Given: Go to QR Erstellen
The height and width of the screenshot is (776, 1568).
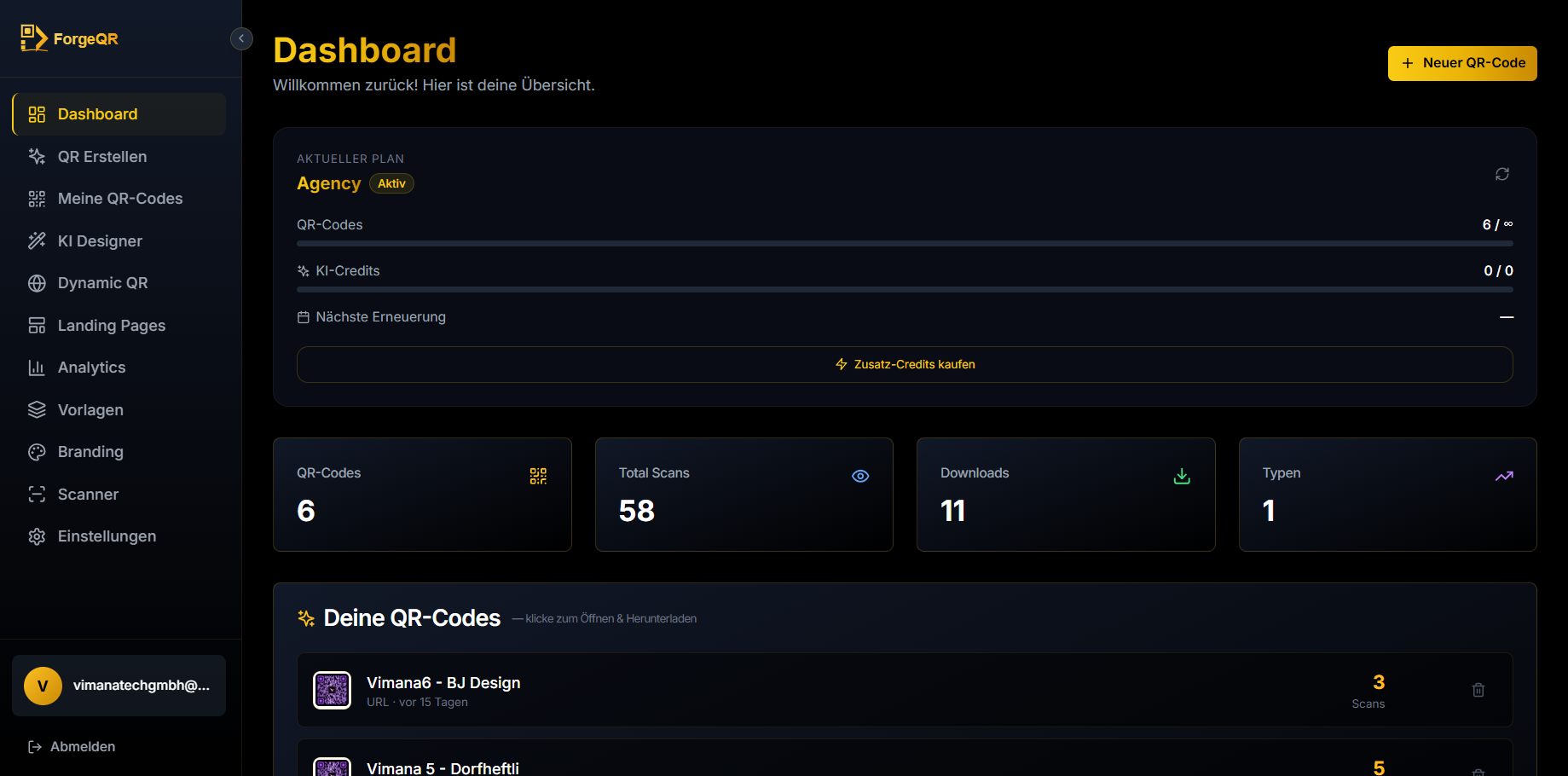Looking at the screenshot, I should (x=119, y=157).
